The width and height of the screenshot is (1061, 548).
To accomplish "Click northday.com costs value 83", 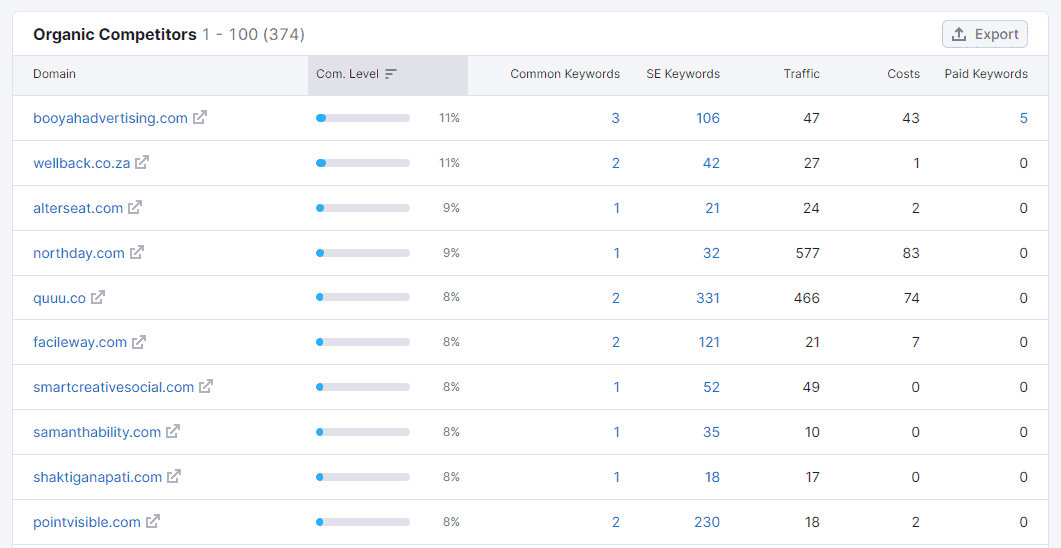I will (x=911, y=253).
